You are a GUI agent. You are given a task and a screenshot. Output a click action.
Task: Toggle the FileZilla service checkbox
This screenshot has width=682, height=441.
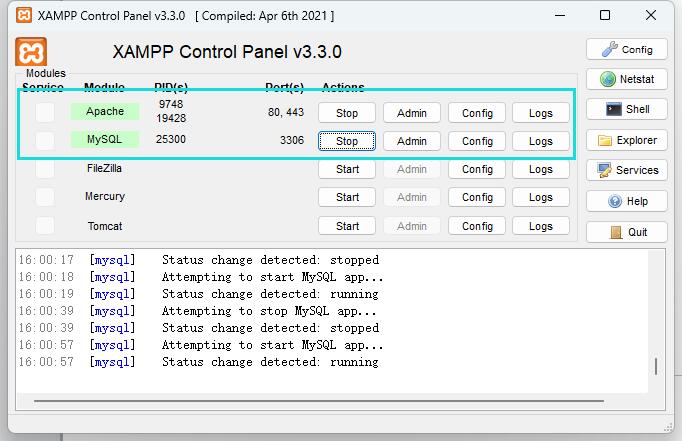click(45, 169)
